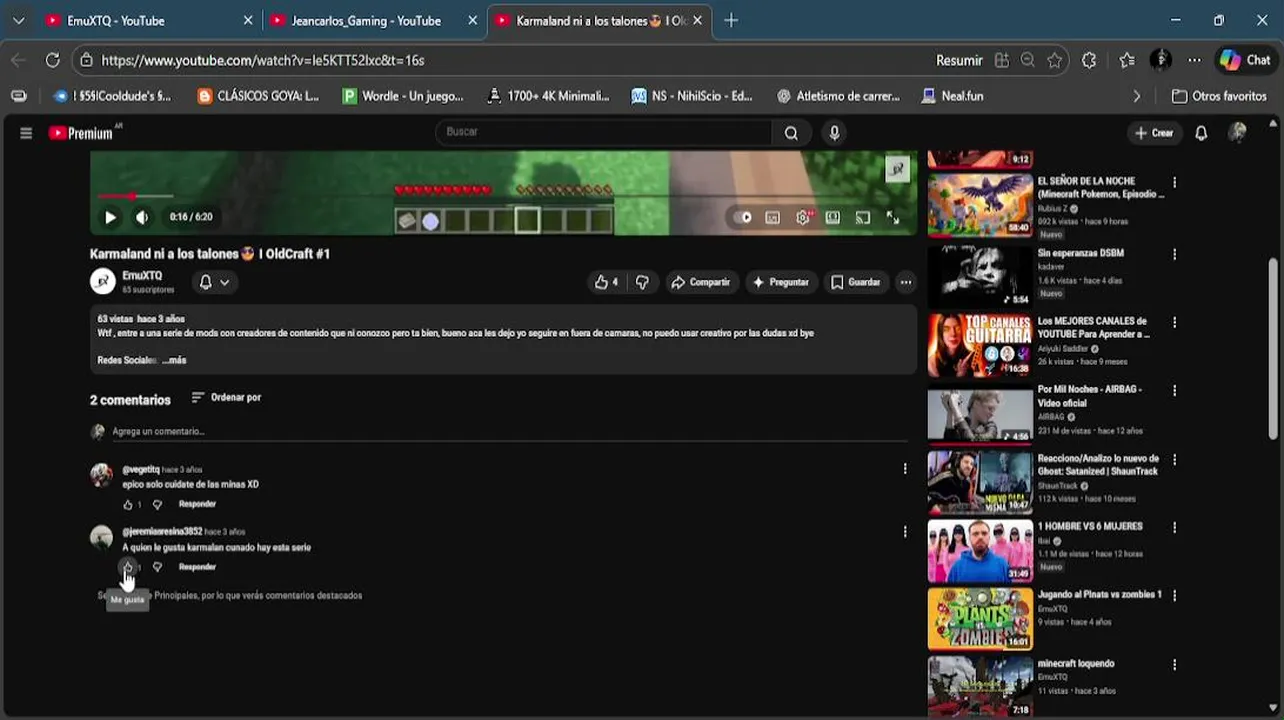
Task: Seek on the red video progress bar
Action: click(x=503, y=196)
